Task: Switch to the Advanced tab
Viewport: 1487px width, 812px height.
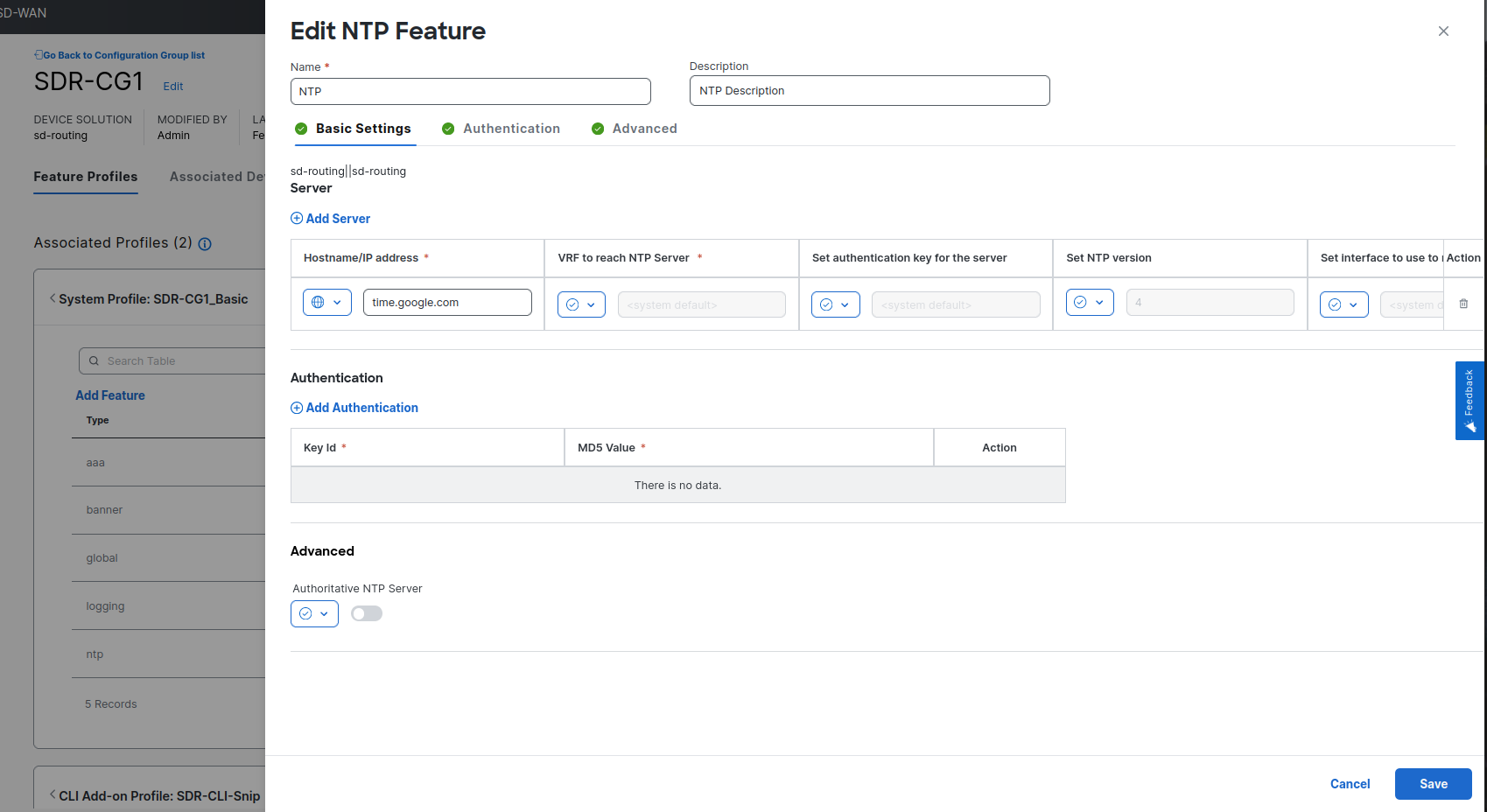Action: [x=644, y=129]
